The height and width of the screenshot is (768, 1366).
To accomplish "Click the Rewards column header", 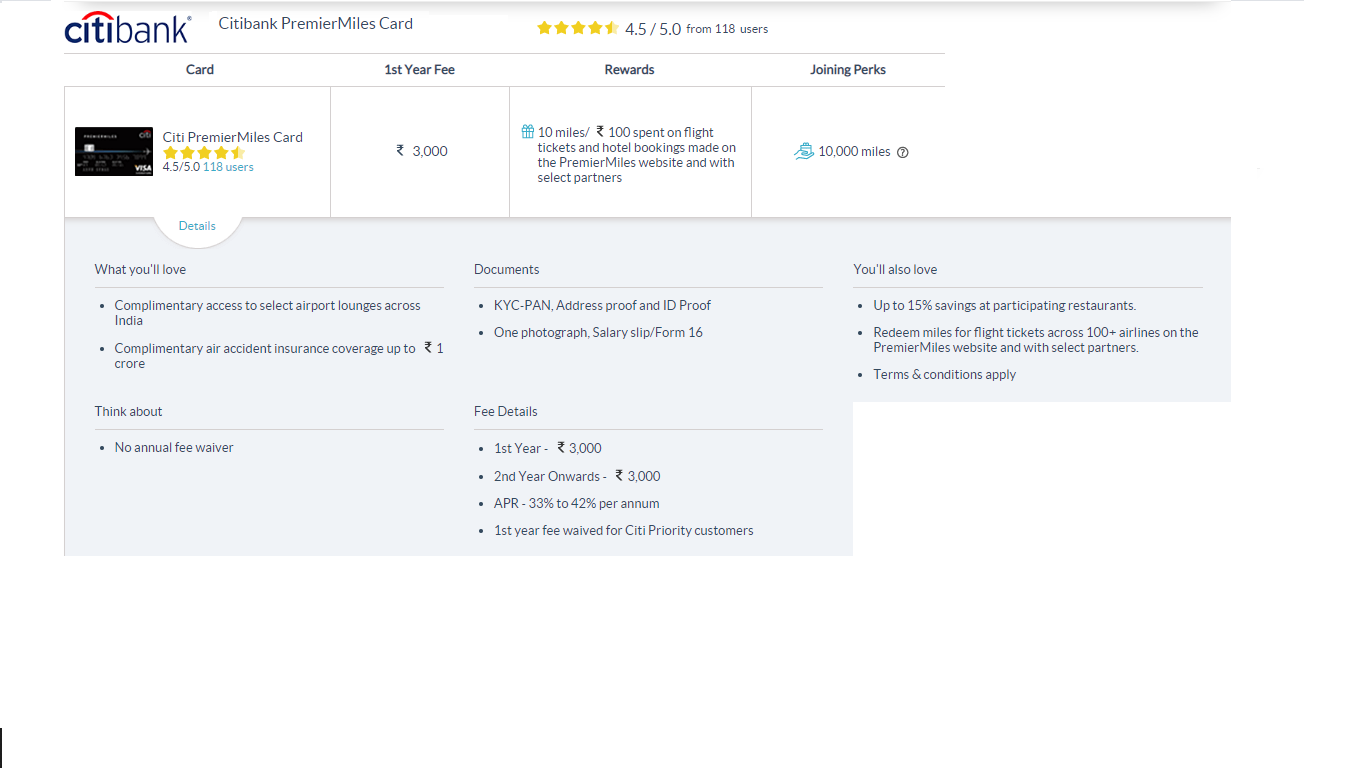I will [x=630, y=70].
